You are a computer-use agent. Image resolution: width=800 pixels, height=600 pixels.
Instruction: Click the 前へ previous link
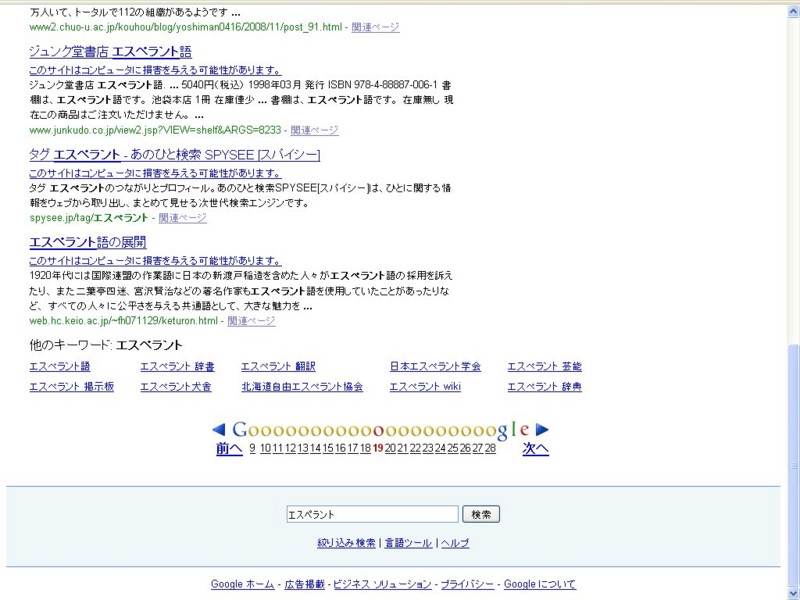click(x=229, y=448)
